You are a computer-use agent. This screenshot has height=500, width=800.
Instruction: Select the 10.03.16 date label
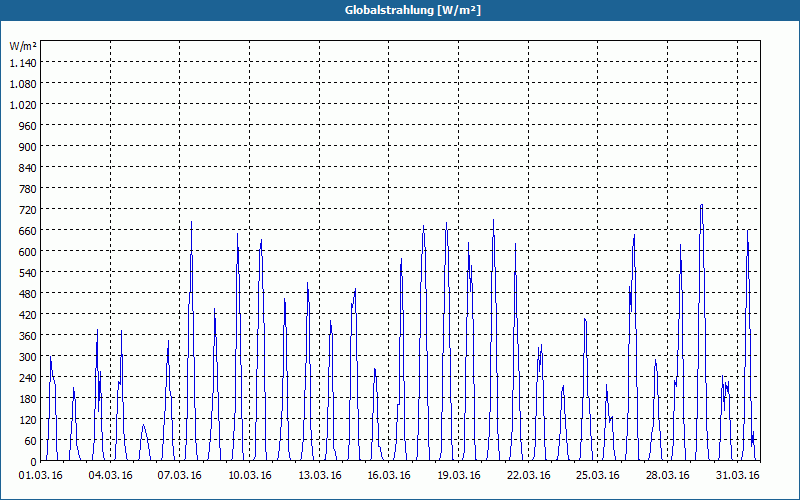249,476
